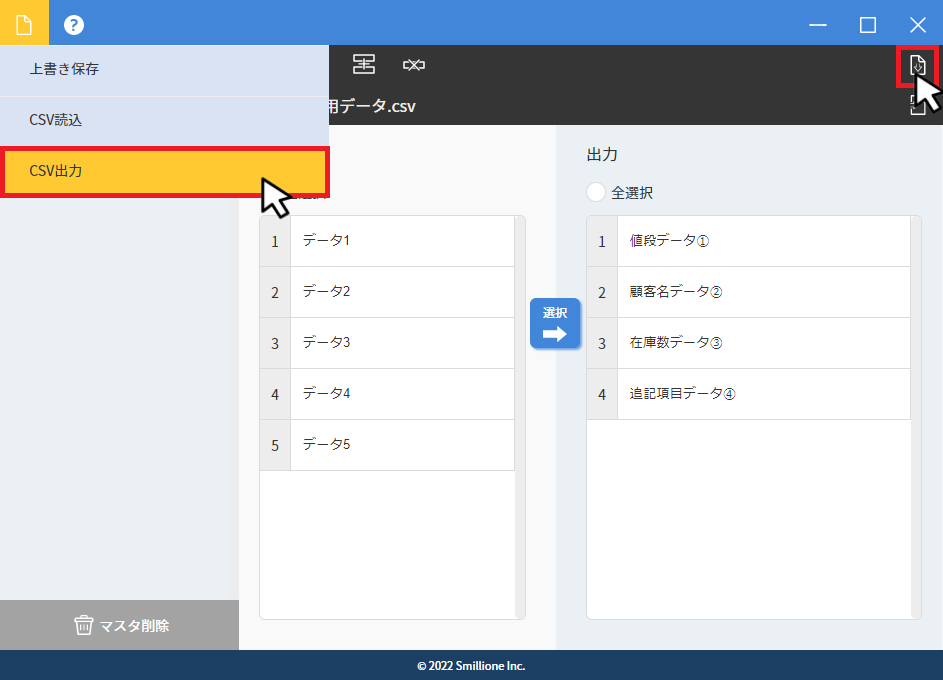
Task: Click the unlink chain toolbar icon
Action: (414, 65)
